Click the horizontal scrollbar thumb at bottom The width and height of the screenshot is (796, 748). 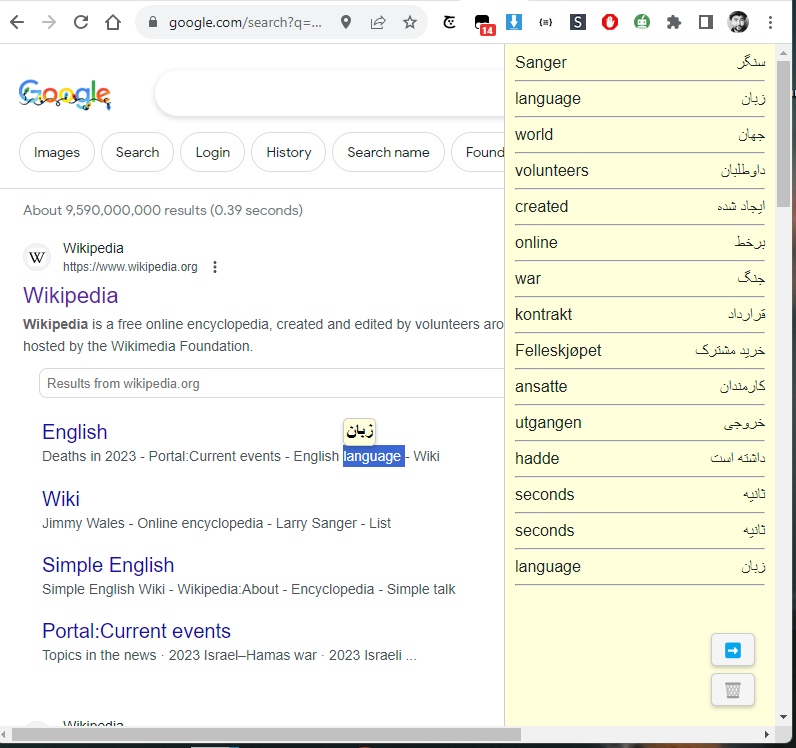pyautogui.click(x=267, y=734)
